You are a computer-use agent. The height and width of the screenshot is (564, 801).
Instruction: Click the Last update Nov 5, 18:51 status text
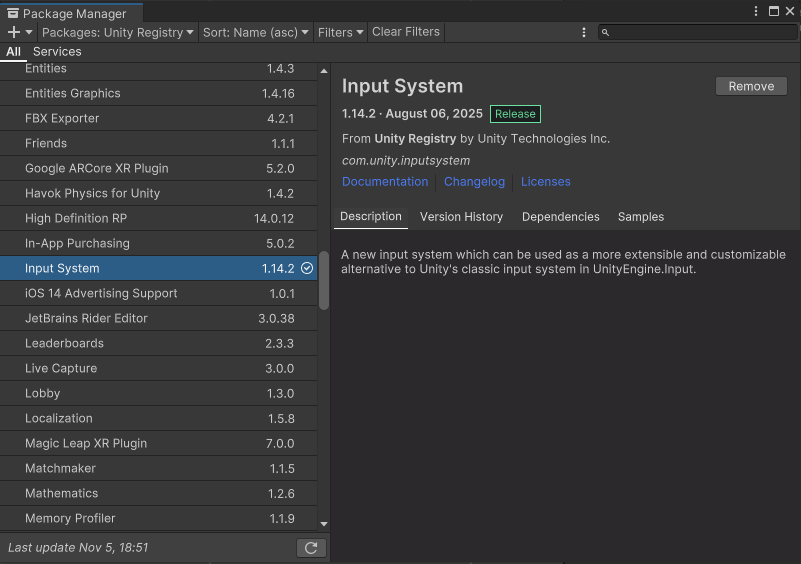coord(78,548)
